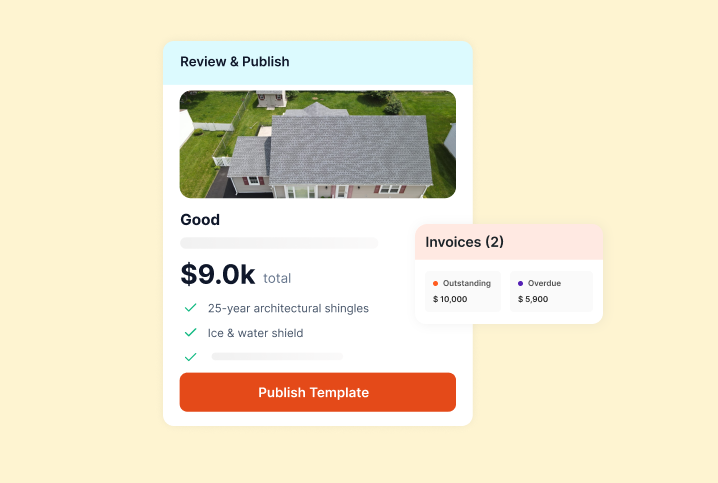Select the Overdue invoices label

point(544,283)
